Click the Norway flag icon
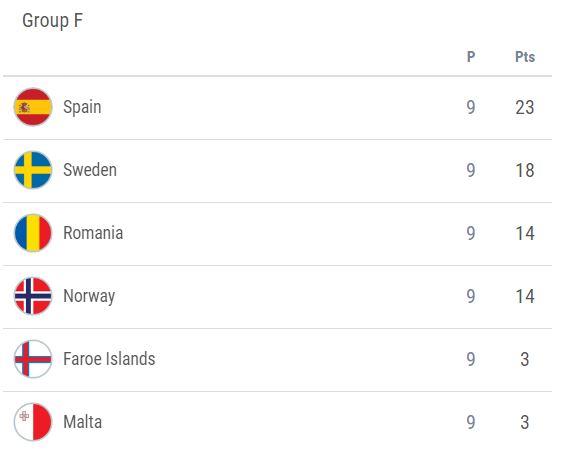The height and width of the screenshot is (469, 575). [33, 296]
